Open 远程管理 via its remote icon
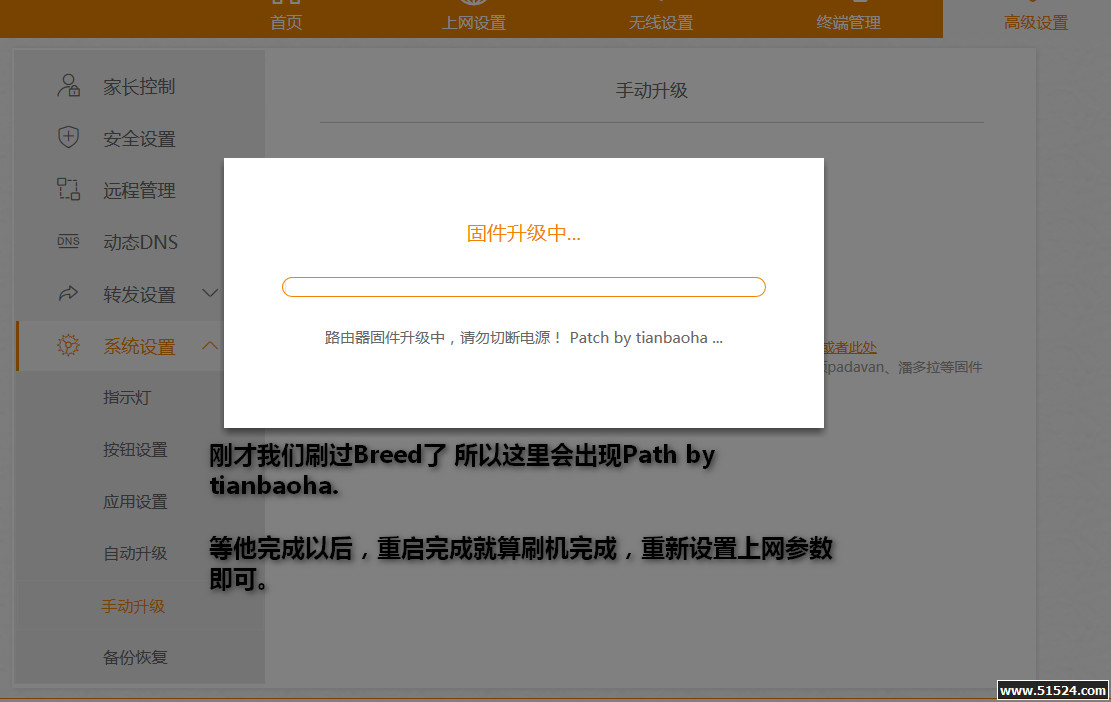Image resolution: width=1111 pixels, height=702 pixels. click(68, 190)
